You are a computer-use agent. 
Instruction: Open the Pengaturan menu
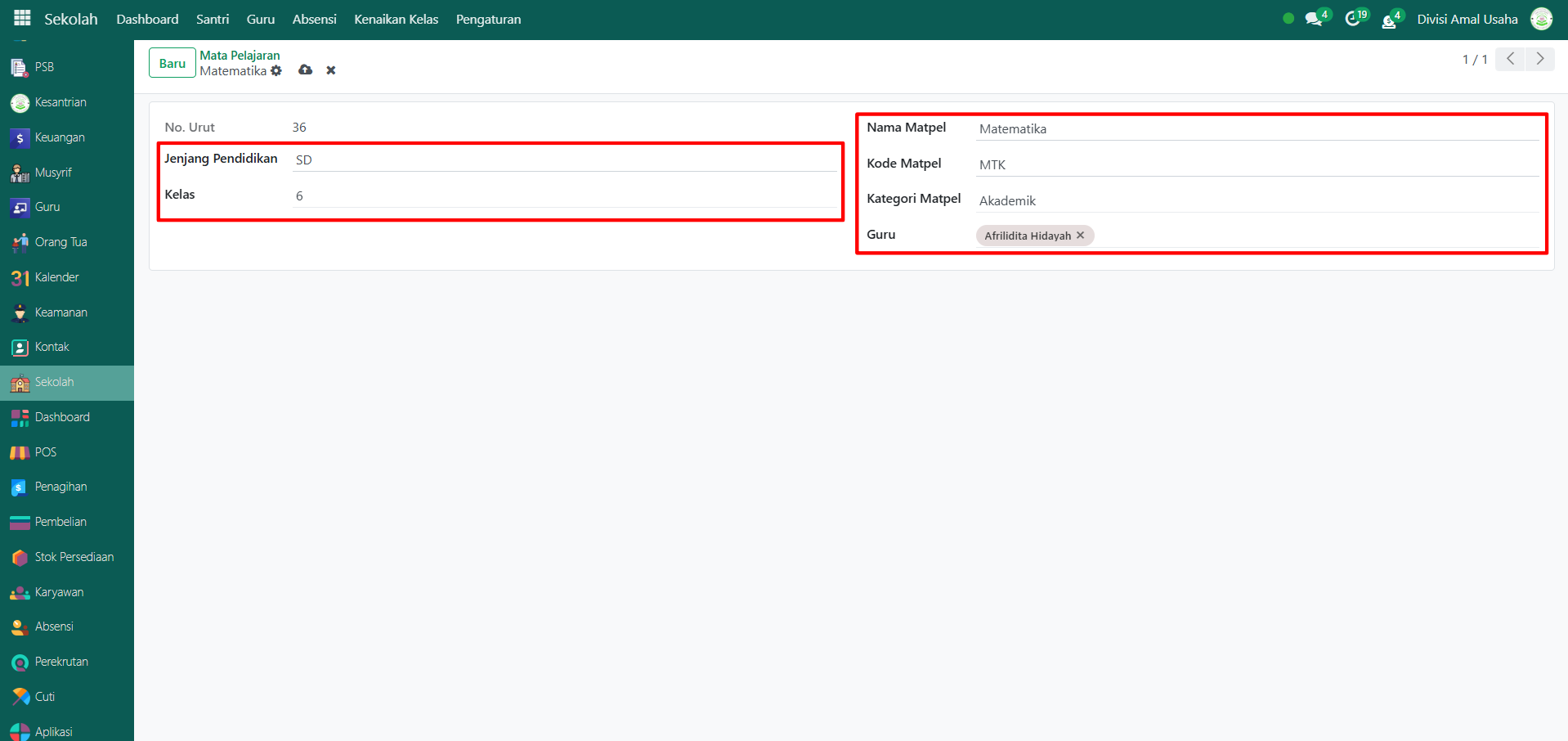tap(488, 19)
